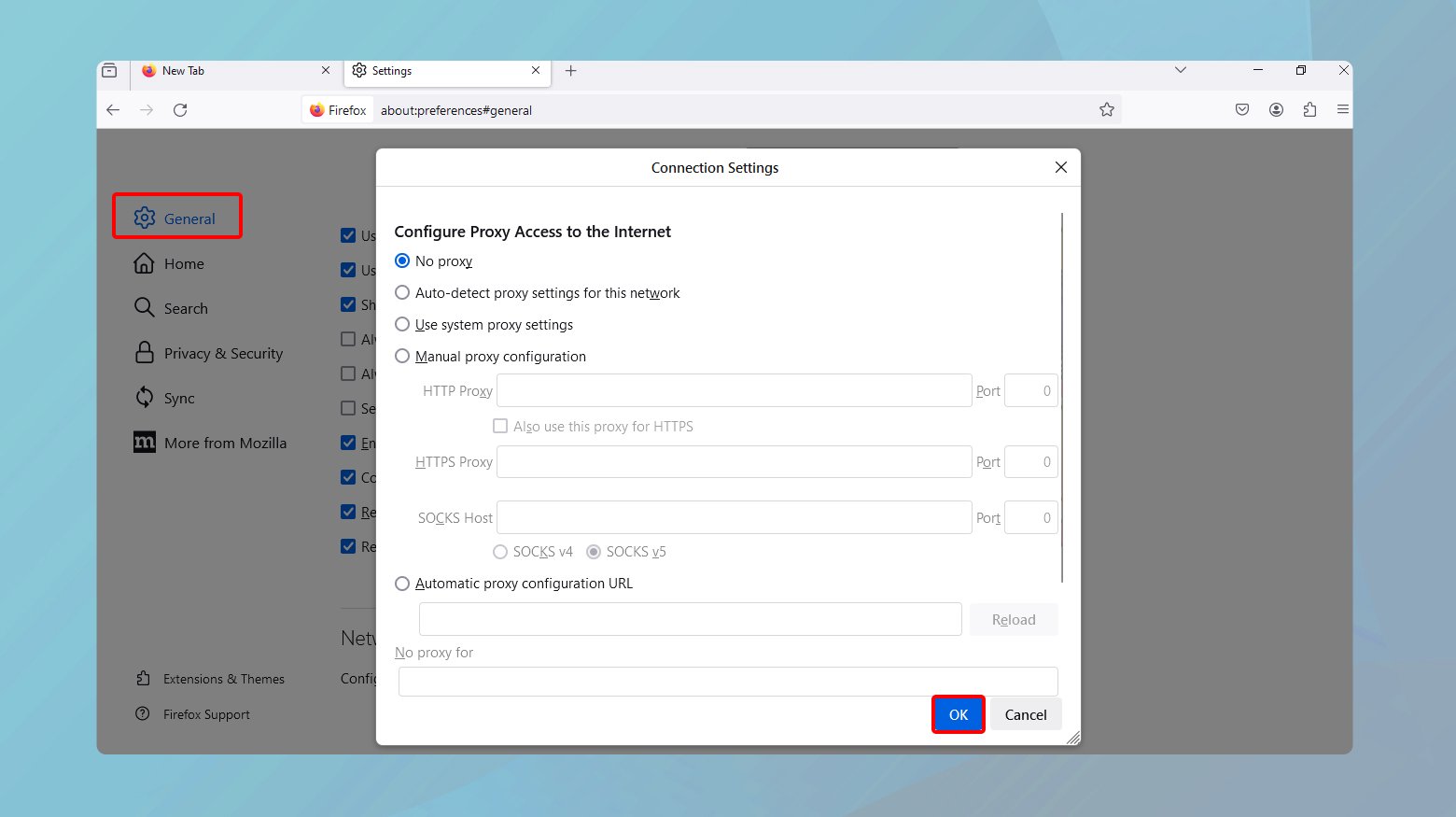Open the application hamburger menu
This screenshot has width=1456, height=817.
[x=1342, y=109]
